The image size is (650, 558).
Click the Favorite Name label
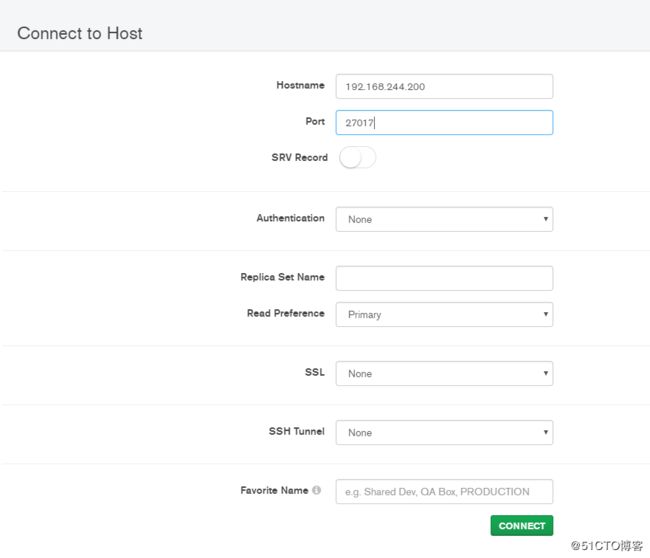click(274, 490)
